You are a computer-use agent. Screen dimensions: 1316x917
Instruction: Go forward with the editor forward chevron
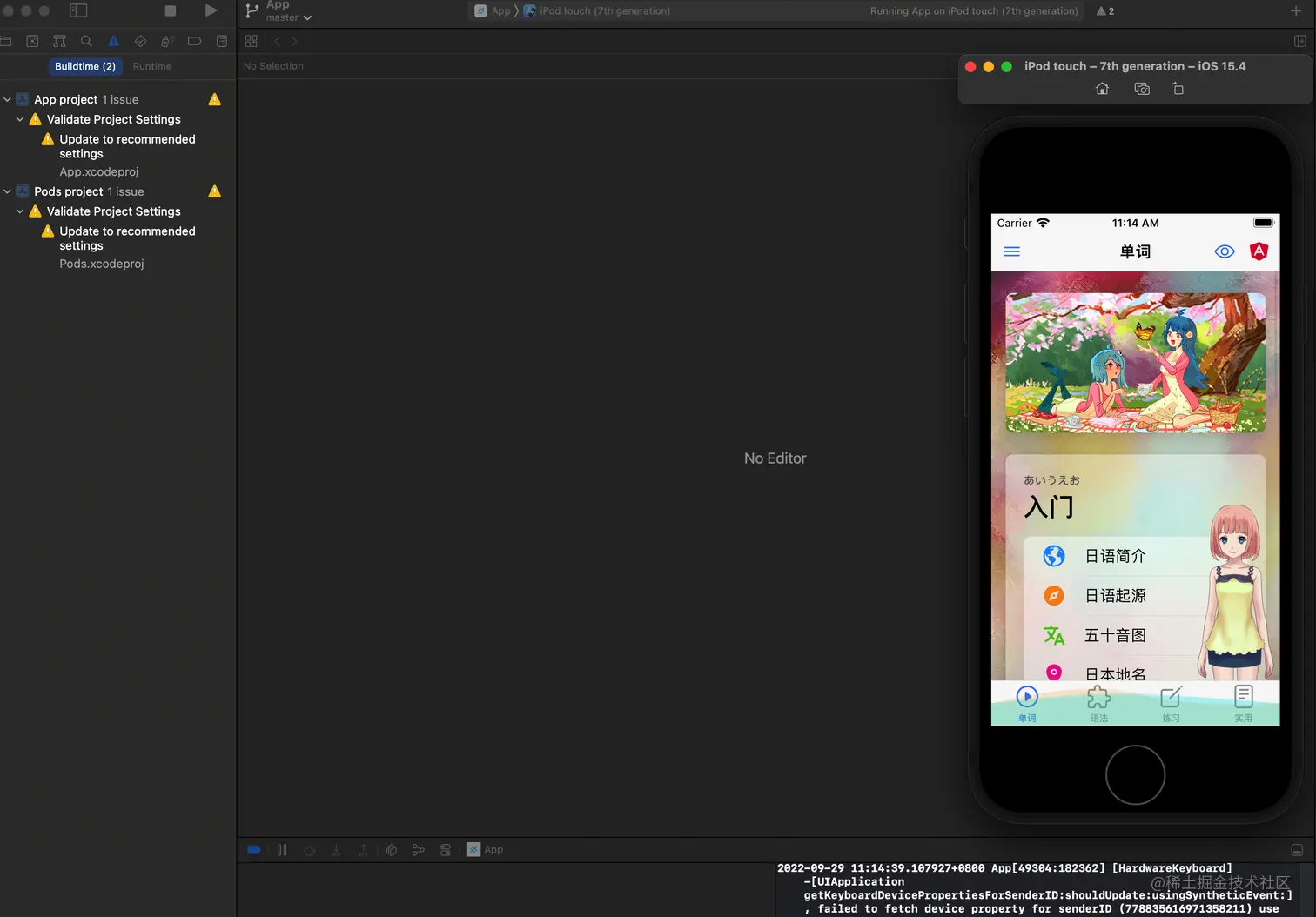295,41
